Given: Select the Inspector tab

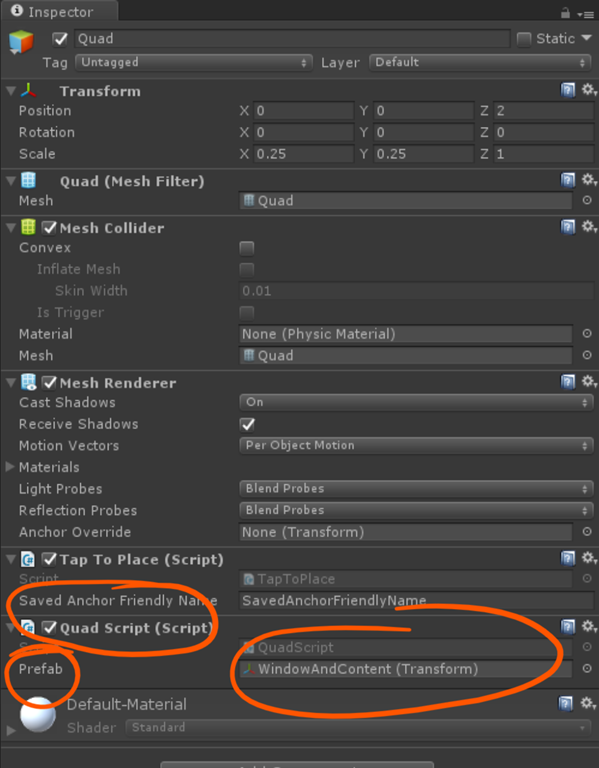Looking at the screenshot, I should [x=59, y=11].
